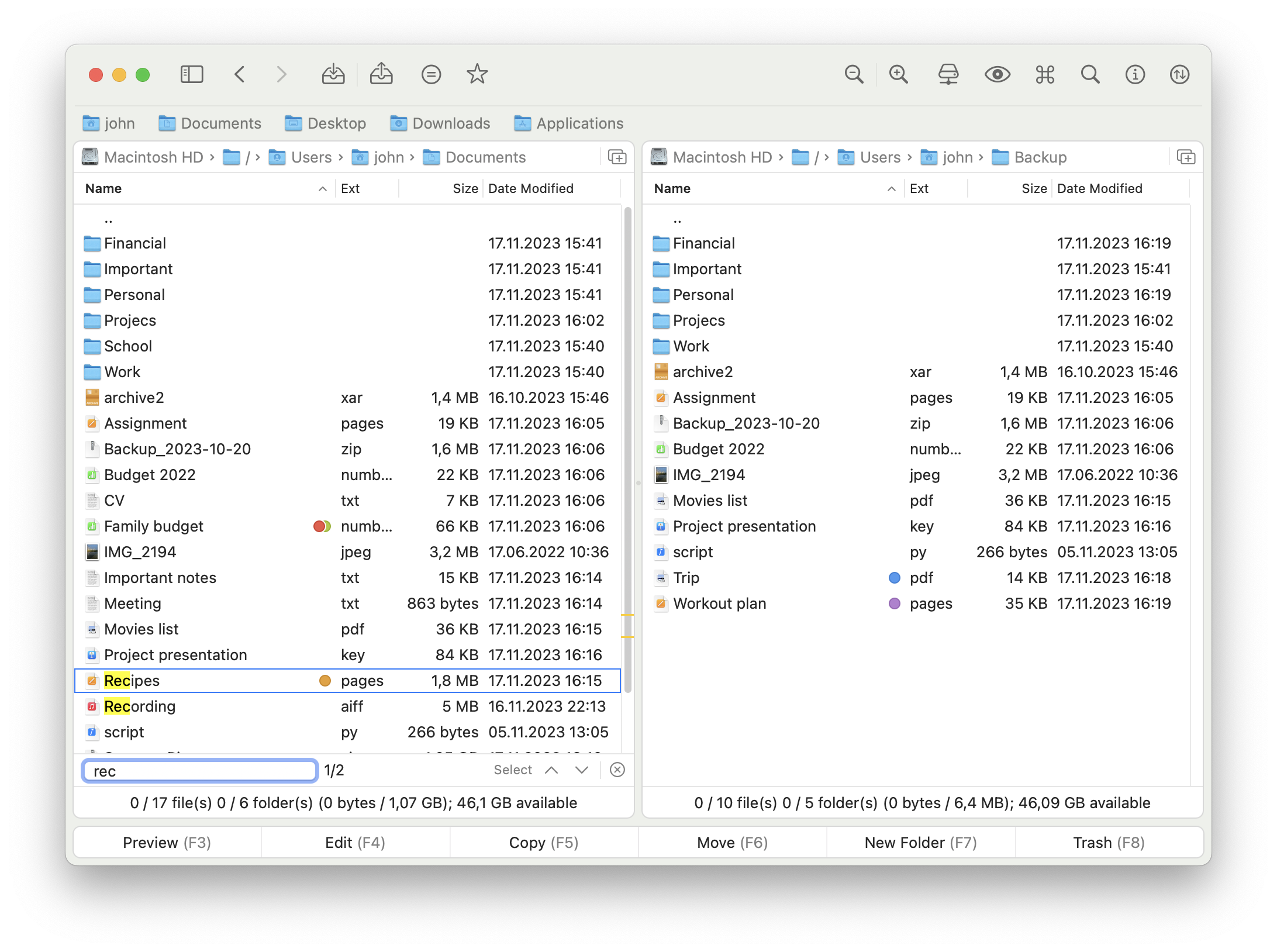This screenshot has height=952, width=1277.
Task: Toggle sort direction with arrows icon
Action: tap(1179, 74)
